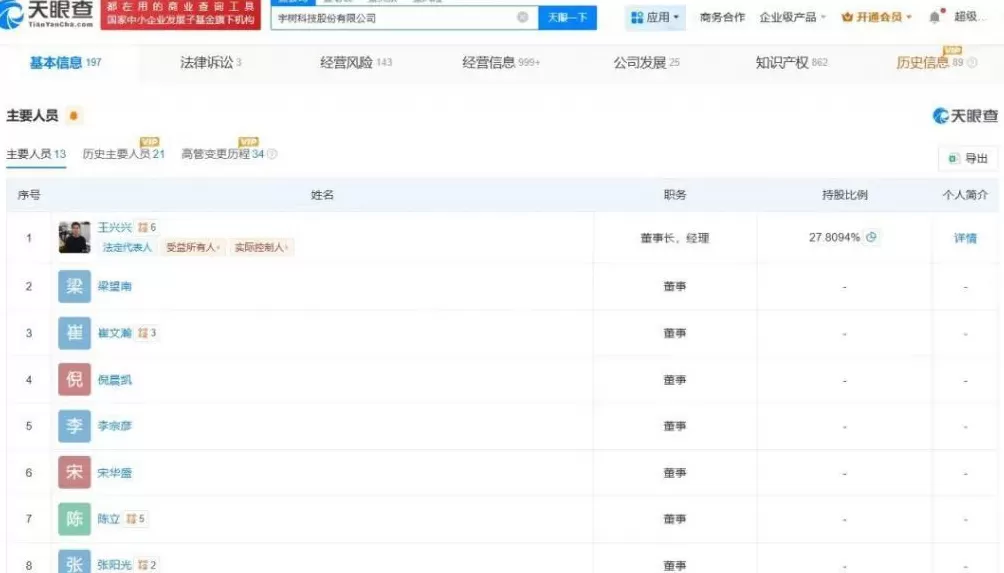This screenshot has height=573, width=1004.
Task: Expand the 企业级产品 dropdown
Action: pos(792,17)
